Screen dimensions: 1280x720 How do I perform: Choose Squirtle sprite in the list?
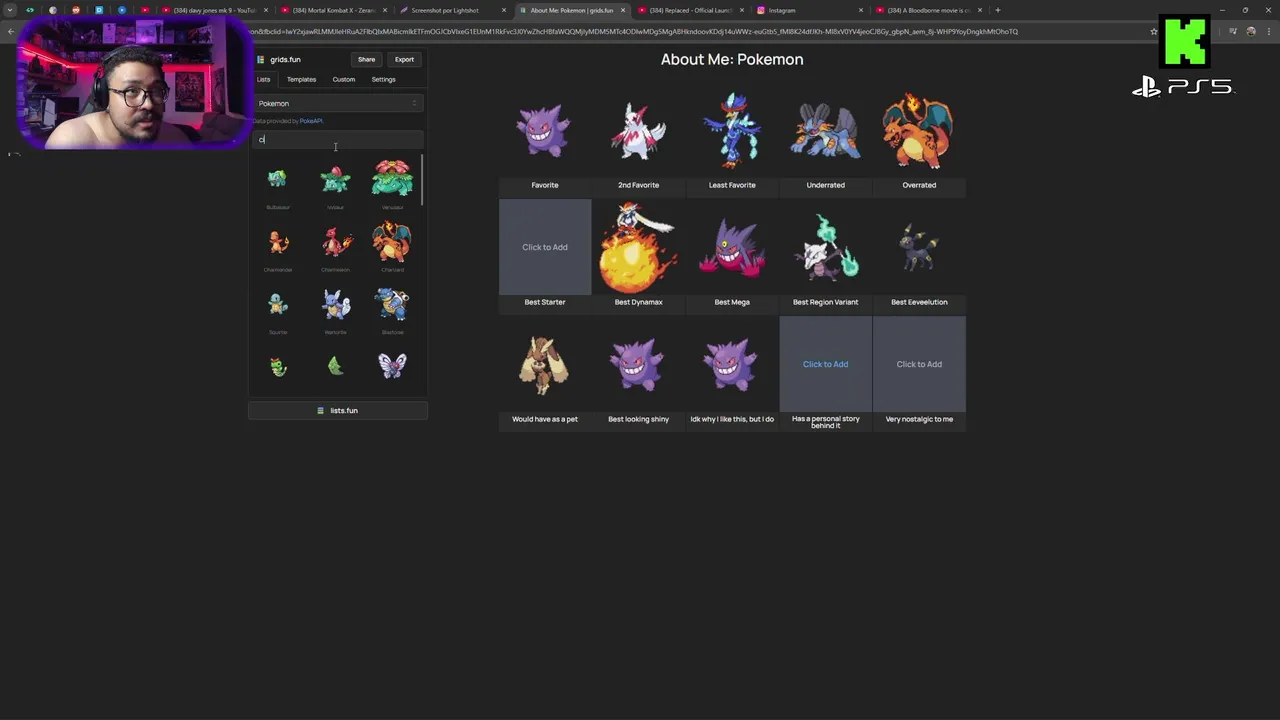(x=278, y=304)
